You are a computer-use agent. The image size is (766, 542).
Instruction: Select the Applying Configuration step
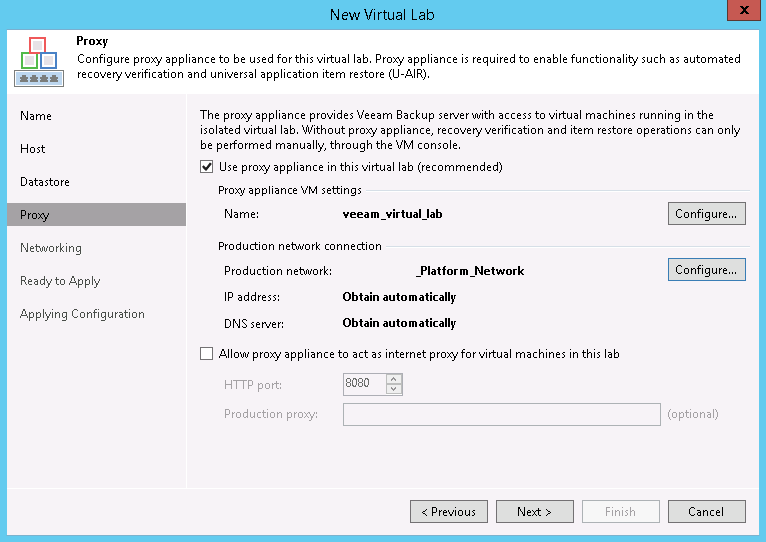[82, 314]
